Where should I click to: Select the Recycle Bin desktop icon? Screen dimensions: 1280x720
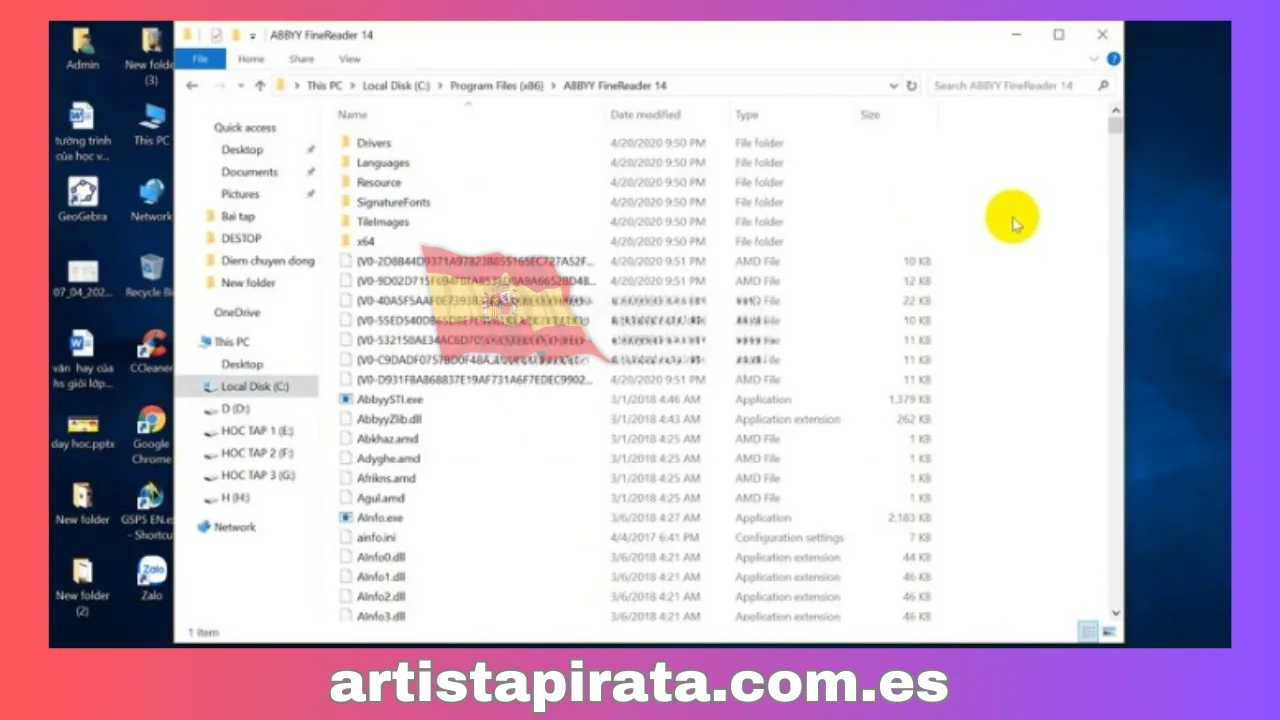tap(151, 275)
